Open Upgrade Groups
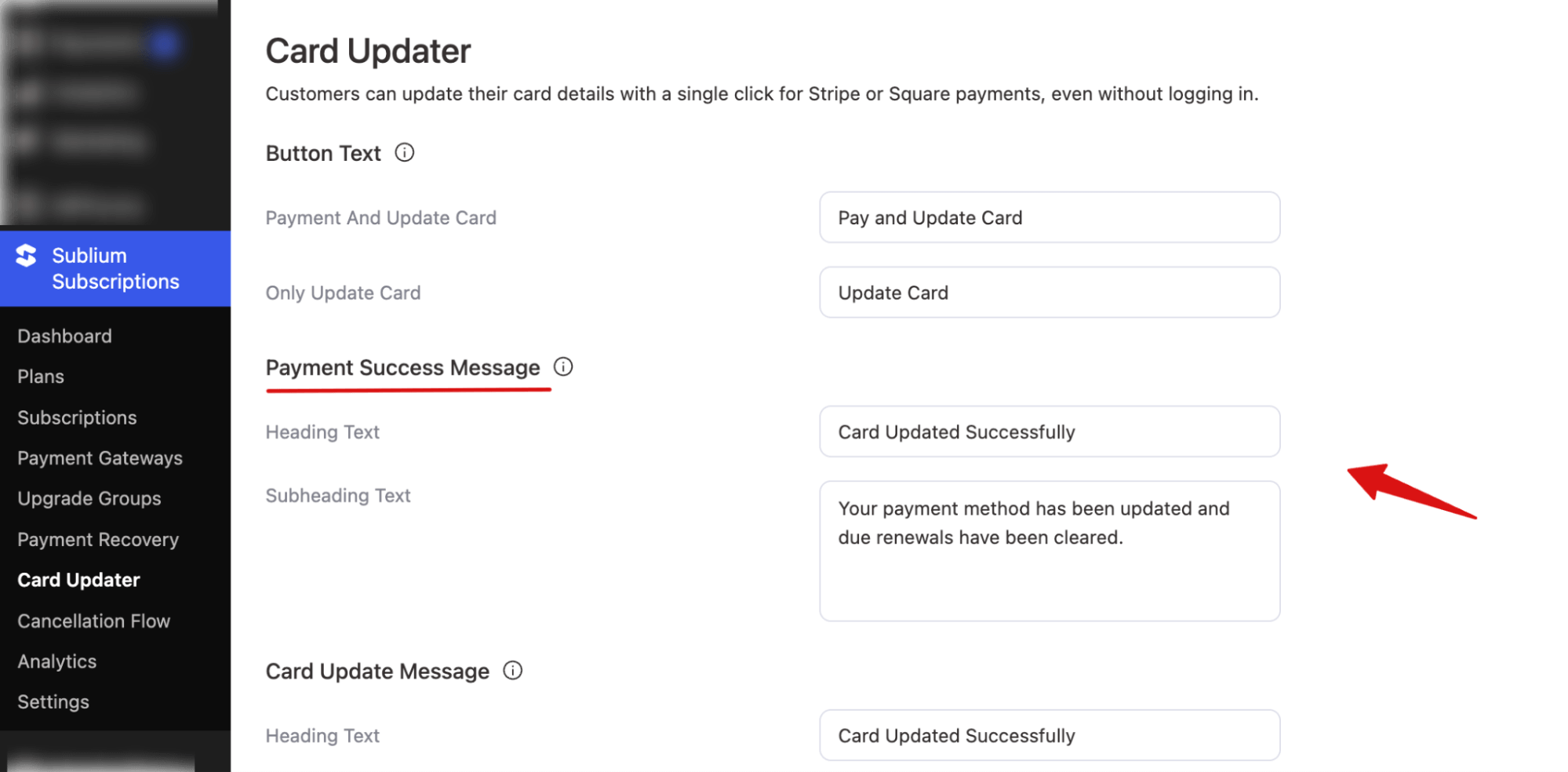This screenshot has height=772, width=1568. (x=89, y=498)
